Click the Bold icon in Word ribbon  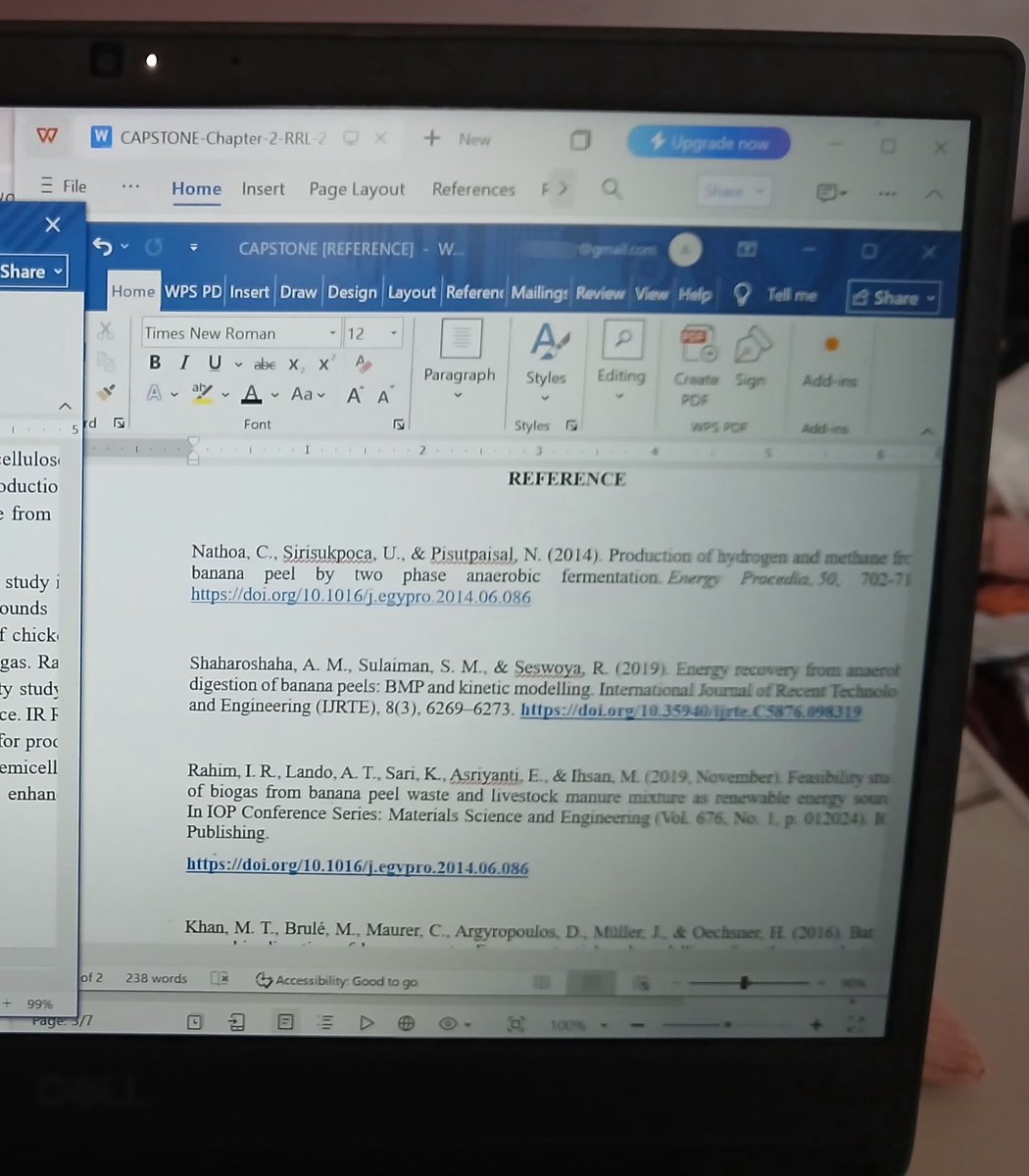155,363
